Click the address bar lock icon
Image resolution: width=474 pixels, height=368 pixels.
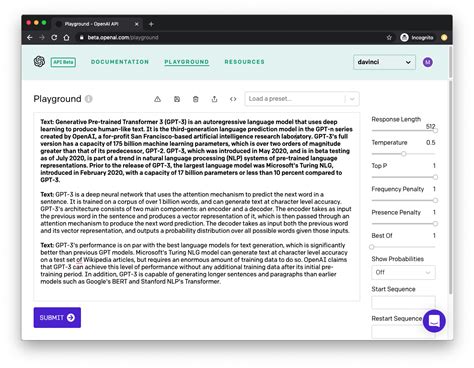pyautogui.click(x=81, y=37)
